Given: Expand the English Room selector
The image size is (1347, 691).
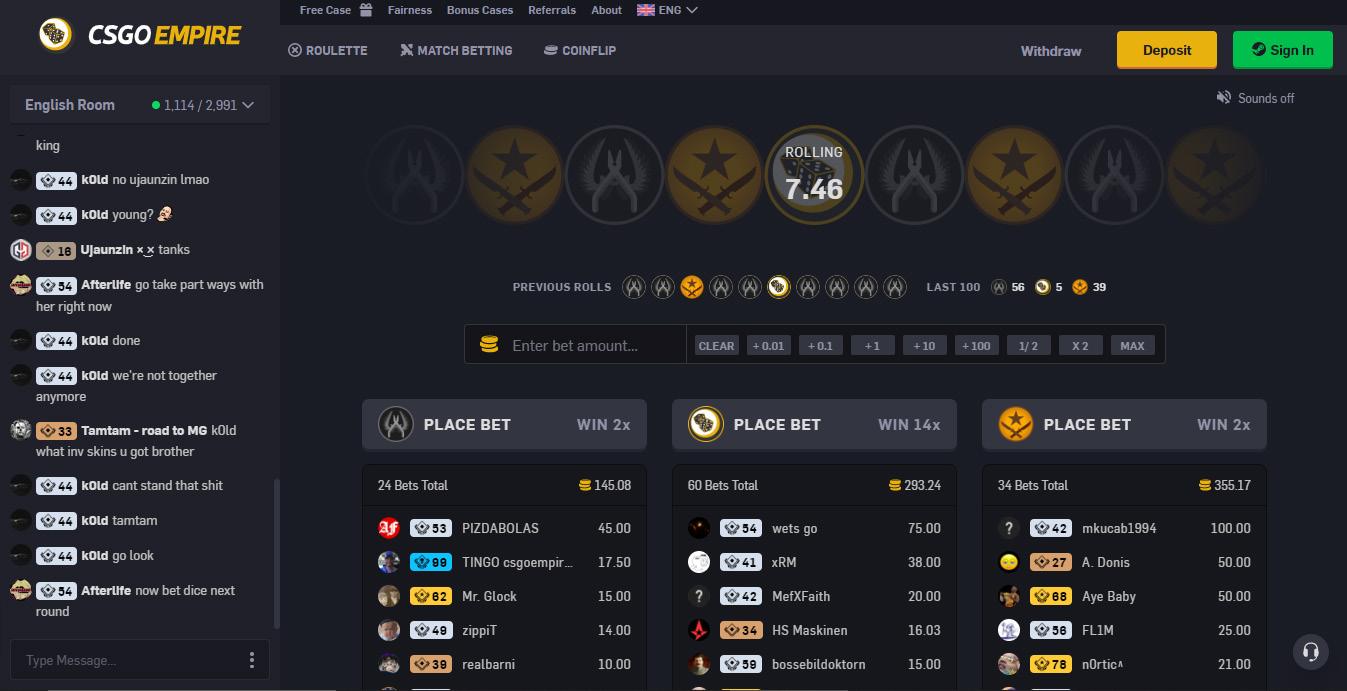Looking at the screenshot, I should [x=140, y=105].
